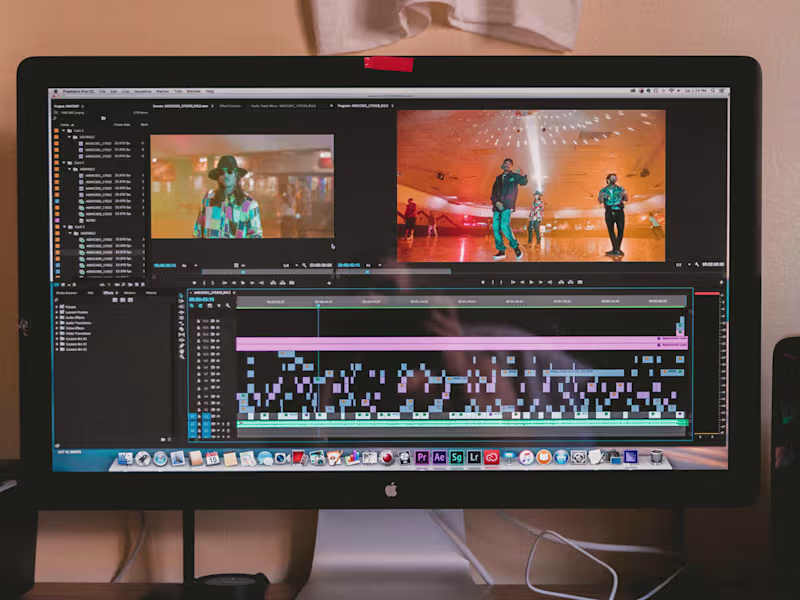Play the program monitor sequence
Viewport: 800px width, 600px height.
click(531, 282)
